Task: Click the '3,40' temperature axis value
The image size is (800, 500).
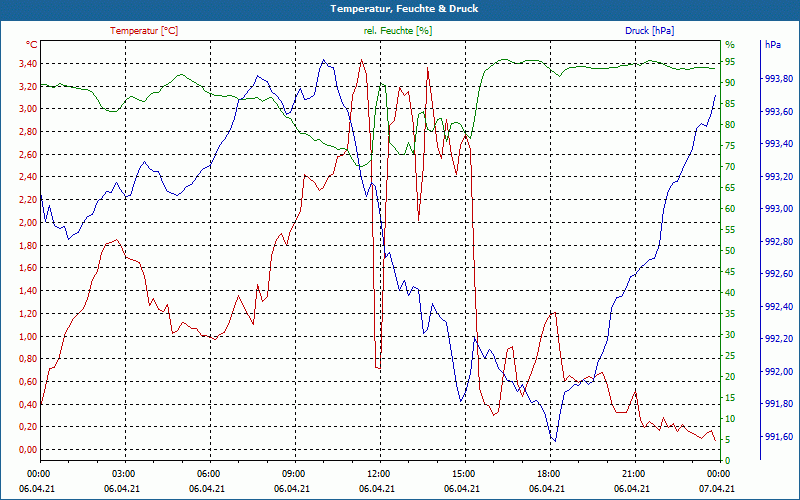Action: point(28,64)
